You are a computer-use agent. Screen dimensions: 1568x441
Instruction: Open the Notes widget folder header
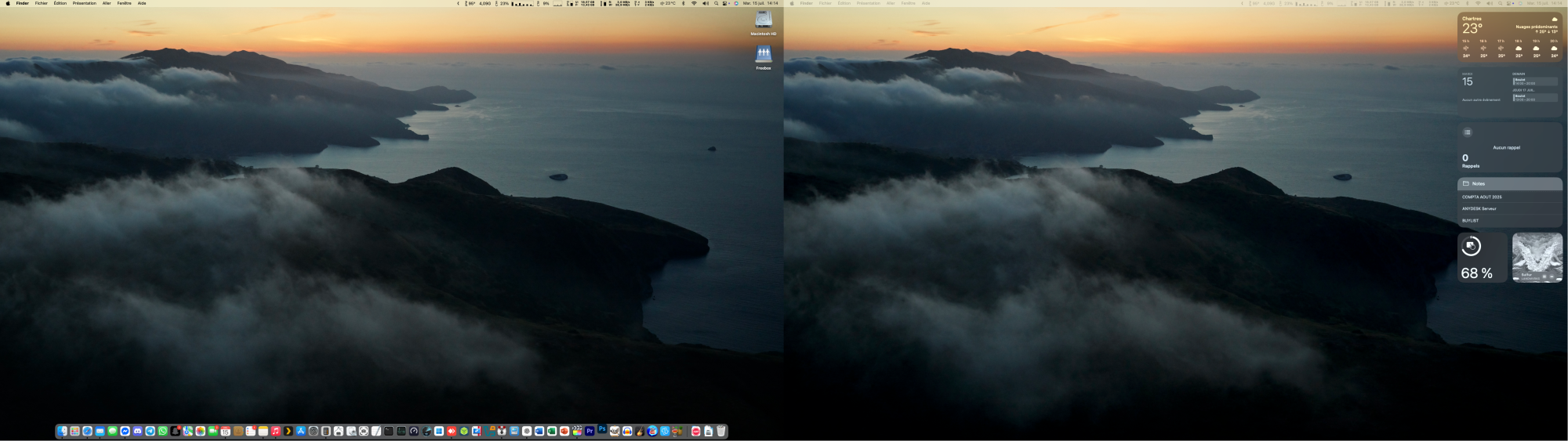point(1510,183)
